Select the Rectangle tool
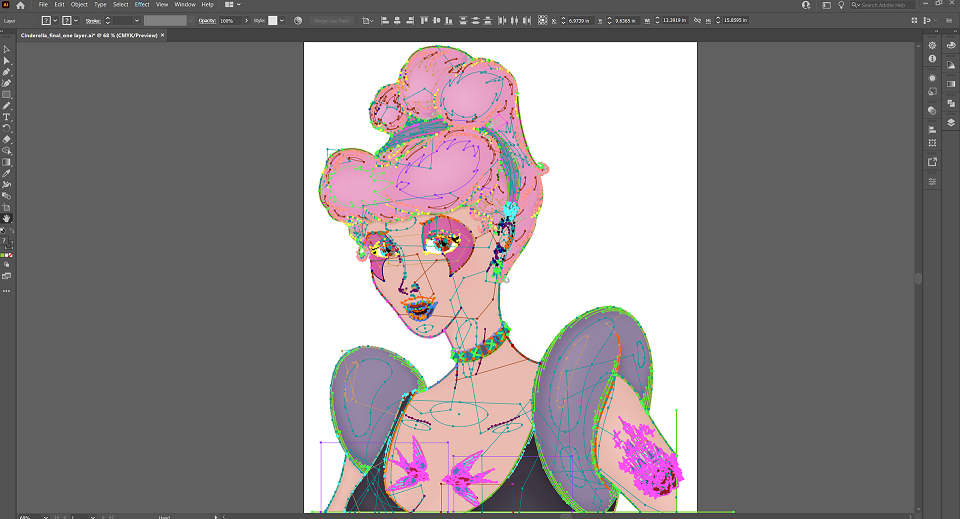 click(7, 95)
